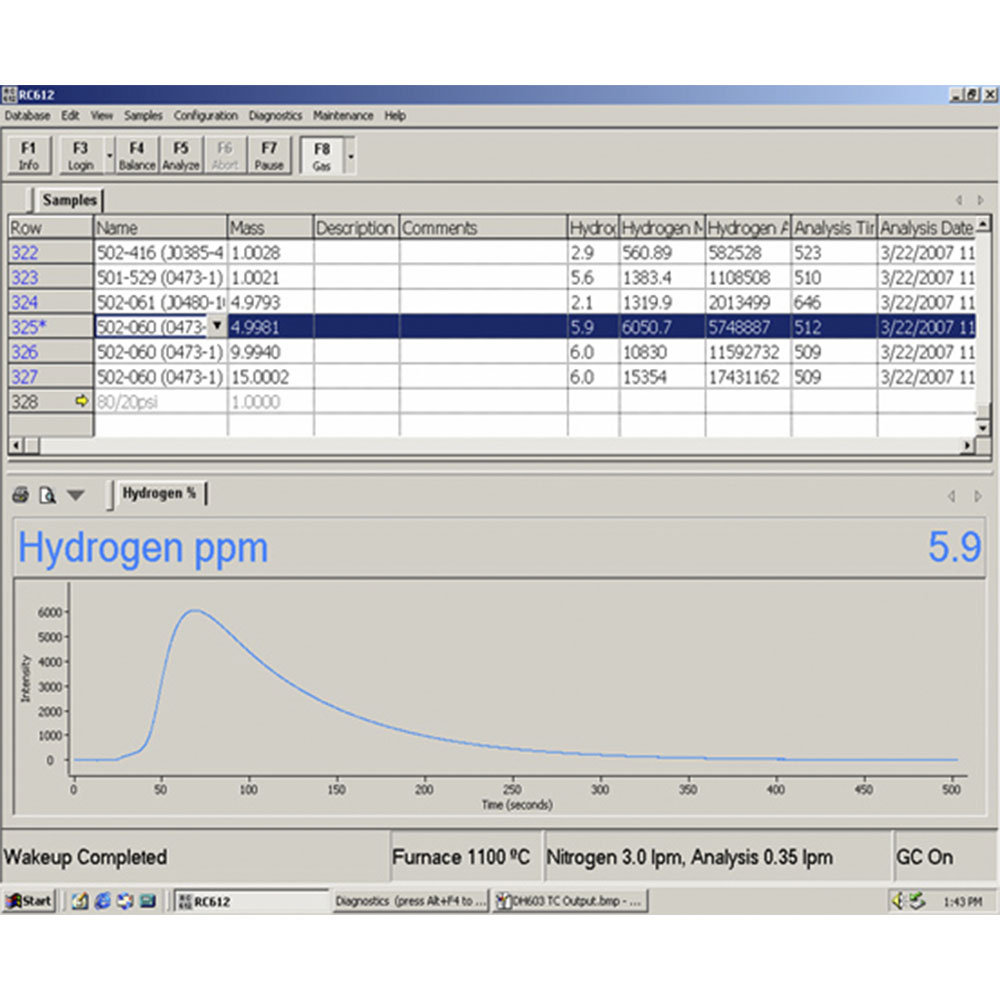Switch to the Hydrogen % tab
This screenshot has height=1000, width=1000.
pos(159,494)
